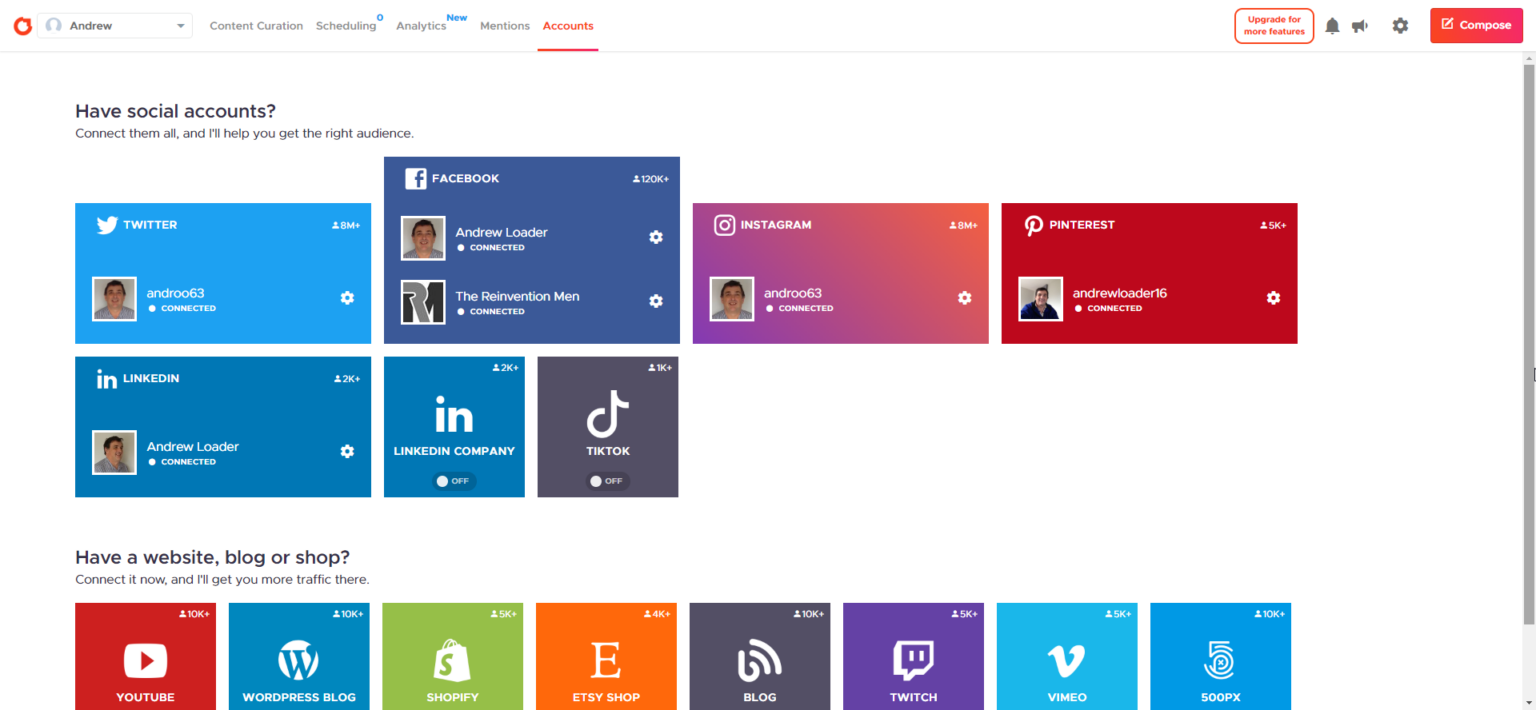Click the Upgrade for more features button
The width and height of the screenshot is (1536, 710).
point(1273,25)
